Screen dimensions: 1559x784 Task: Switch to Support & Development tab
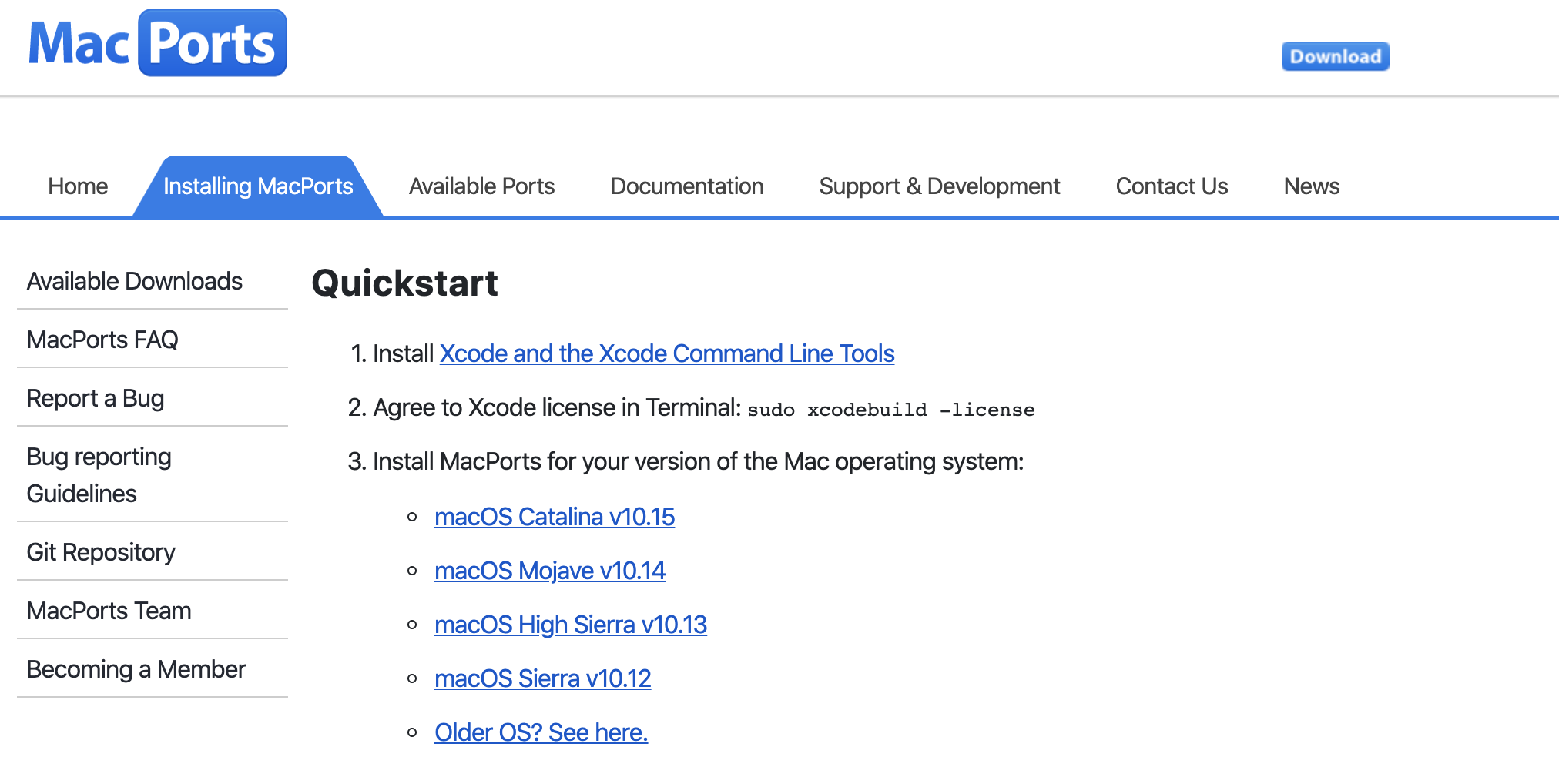(x=939, y=186)
